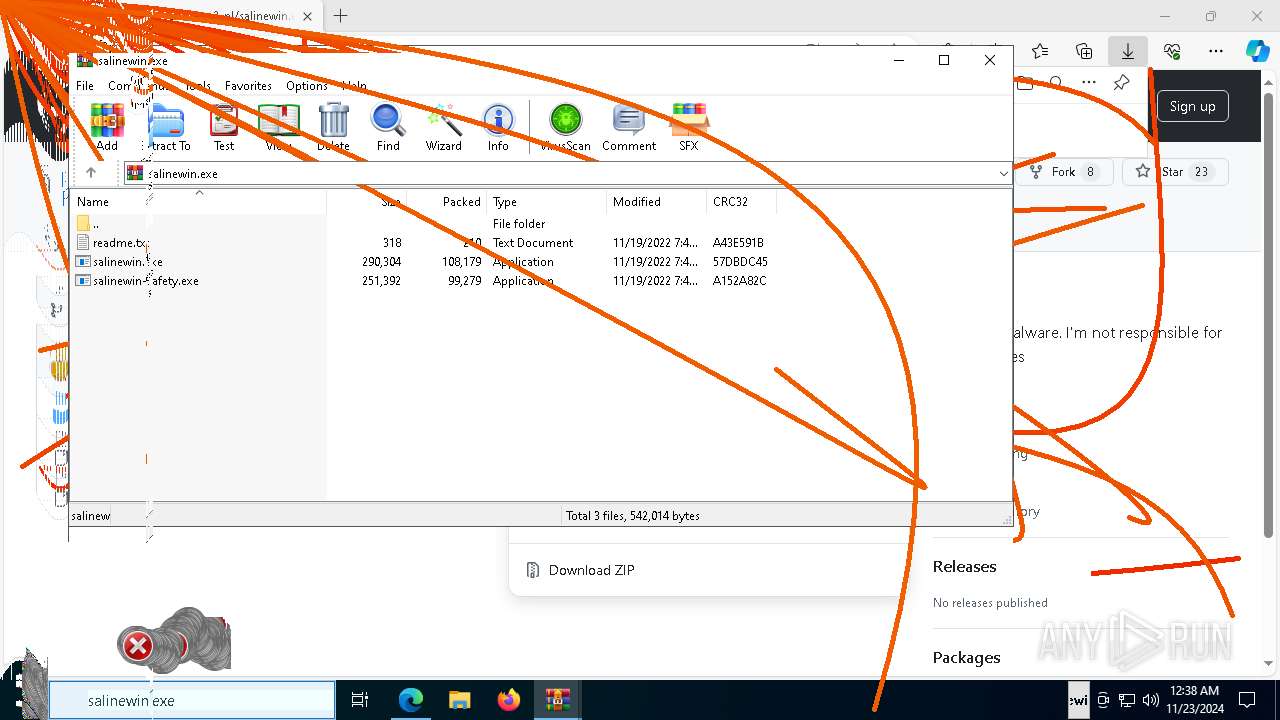This screenshot has height=720, width=1280.
Task: Click the red error X icon
Action: (x=137, y=646)
